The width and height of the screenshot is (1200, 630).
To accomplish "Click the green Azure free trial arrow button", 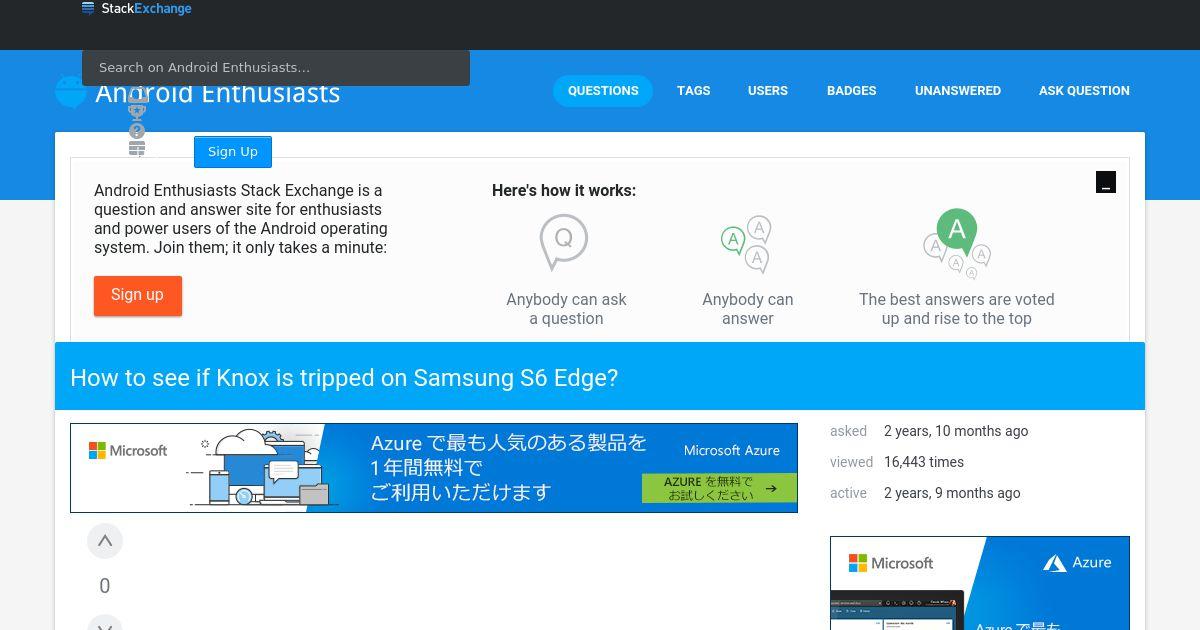I will pos(719,488).
